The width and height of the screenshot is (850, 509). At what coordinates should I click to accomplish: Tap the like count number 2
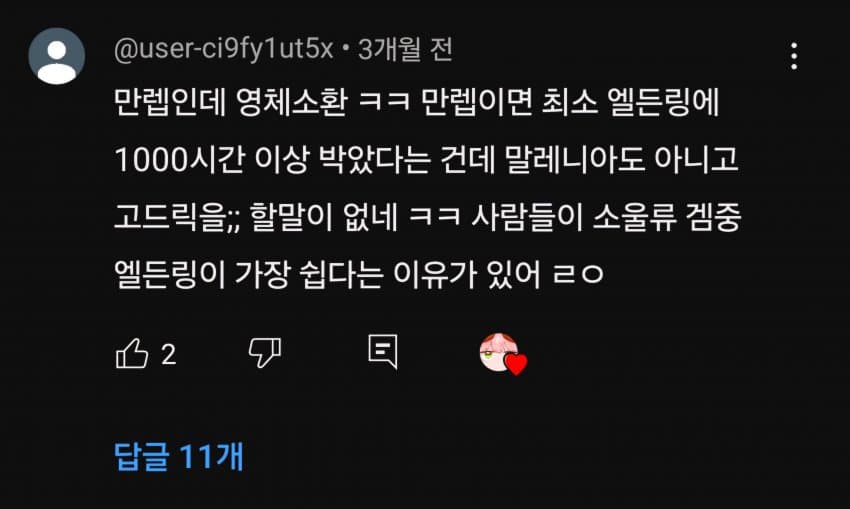pos(169,355)
